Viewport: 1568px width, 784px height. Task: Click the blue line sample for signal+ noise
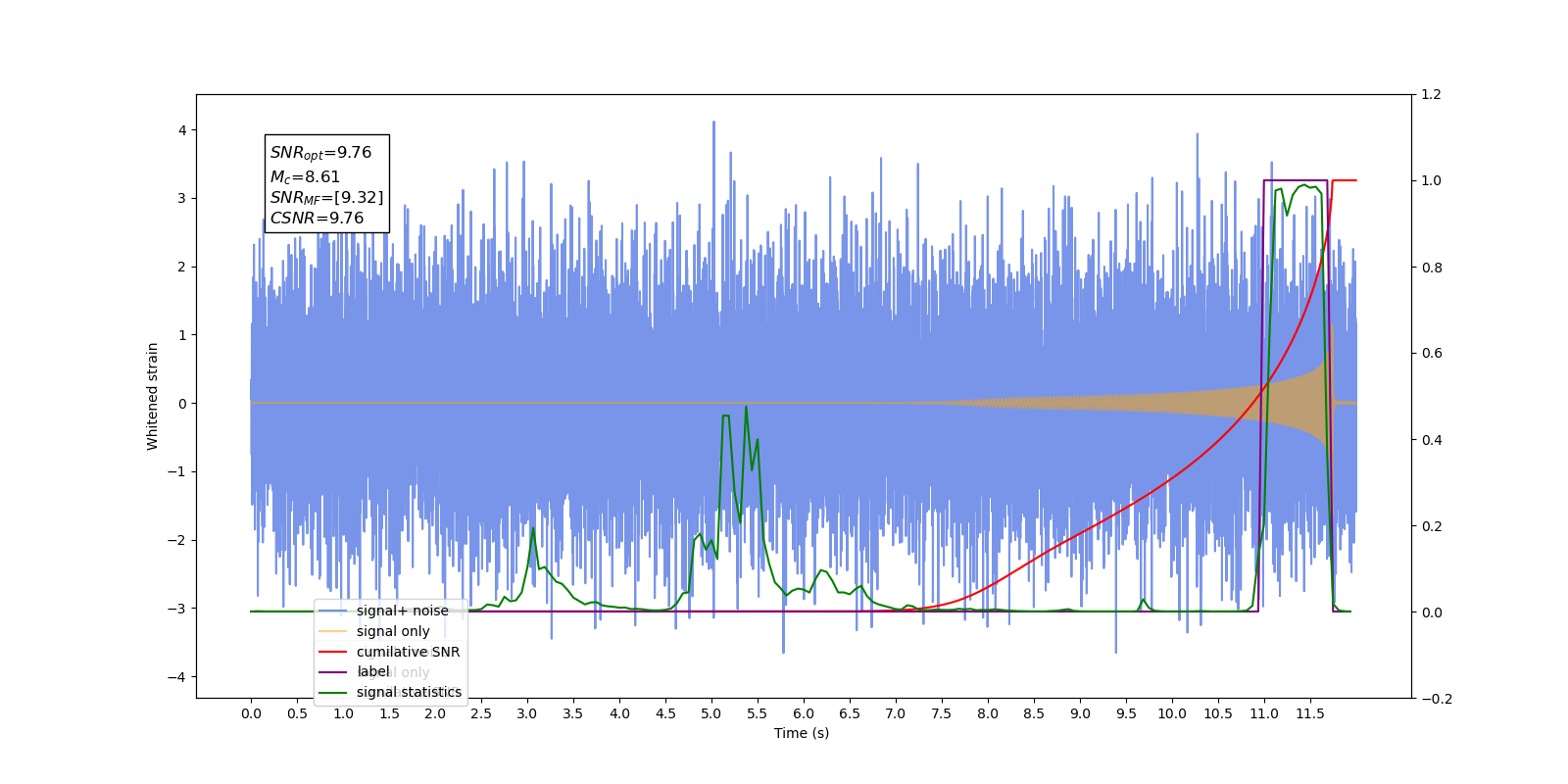333,611
